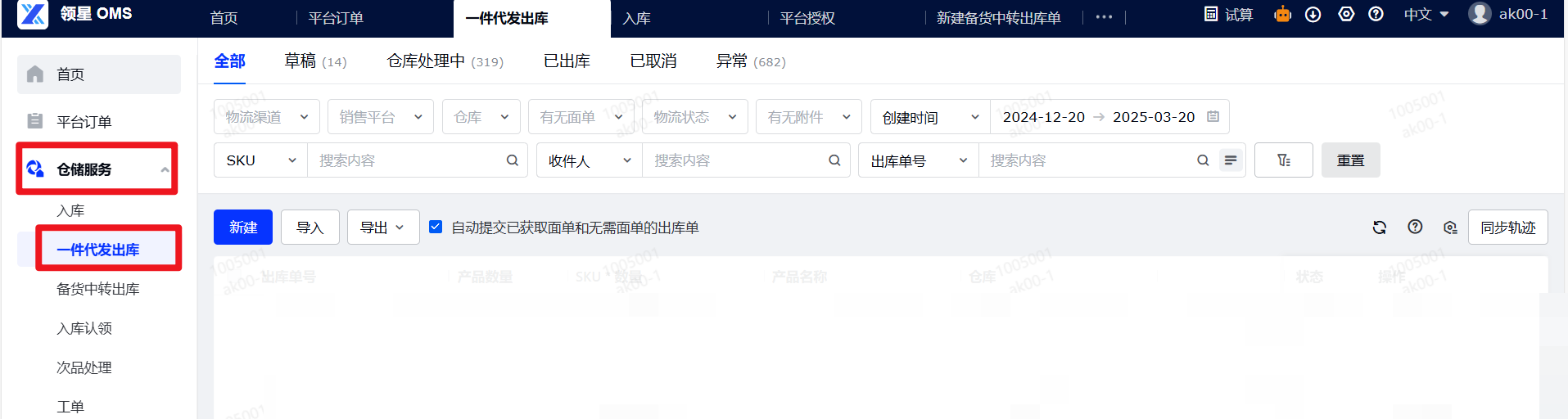
Task: Open the robot assistant icon
Action: pyautogui.click(x=1282, y=14)
